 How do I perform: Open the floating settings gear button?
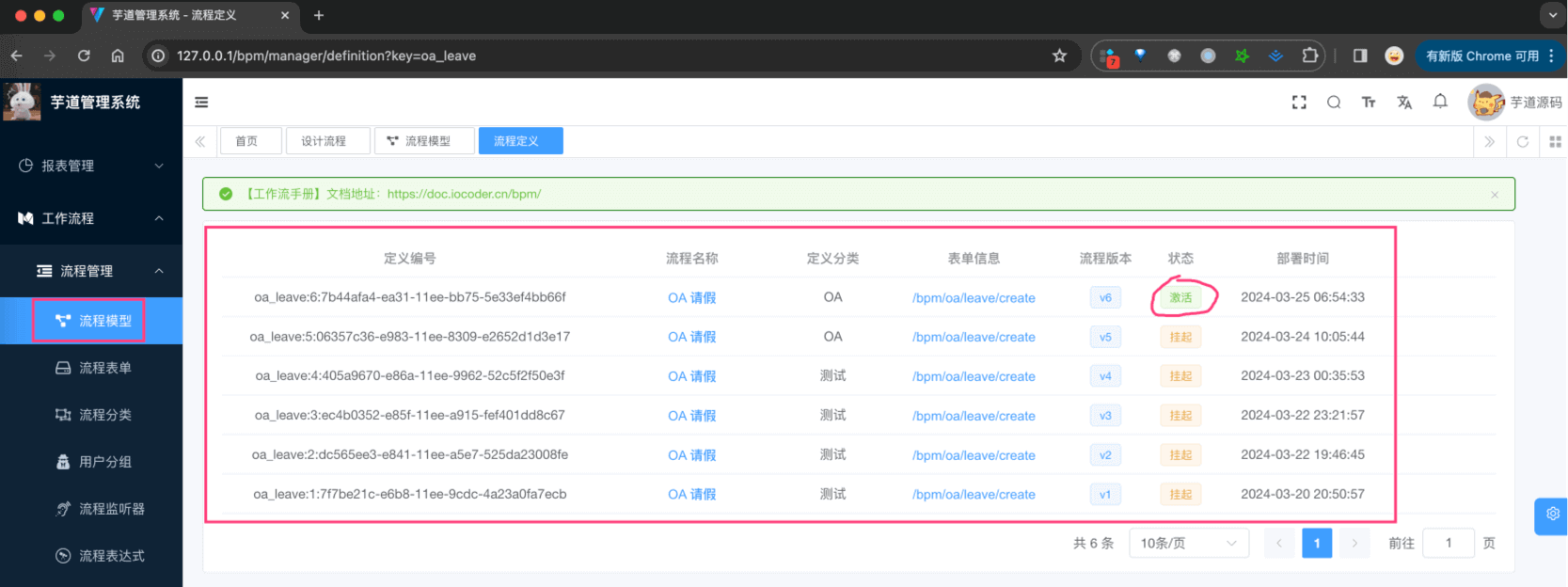pos(1552,515)
